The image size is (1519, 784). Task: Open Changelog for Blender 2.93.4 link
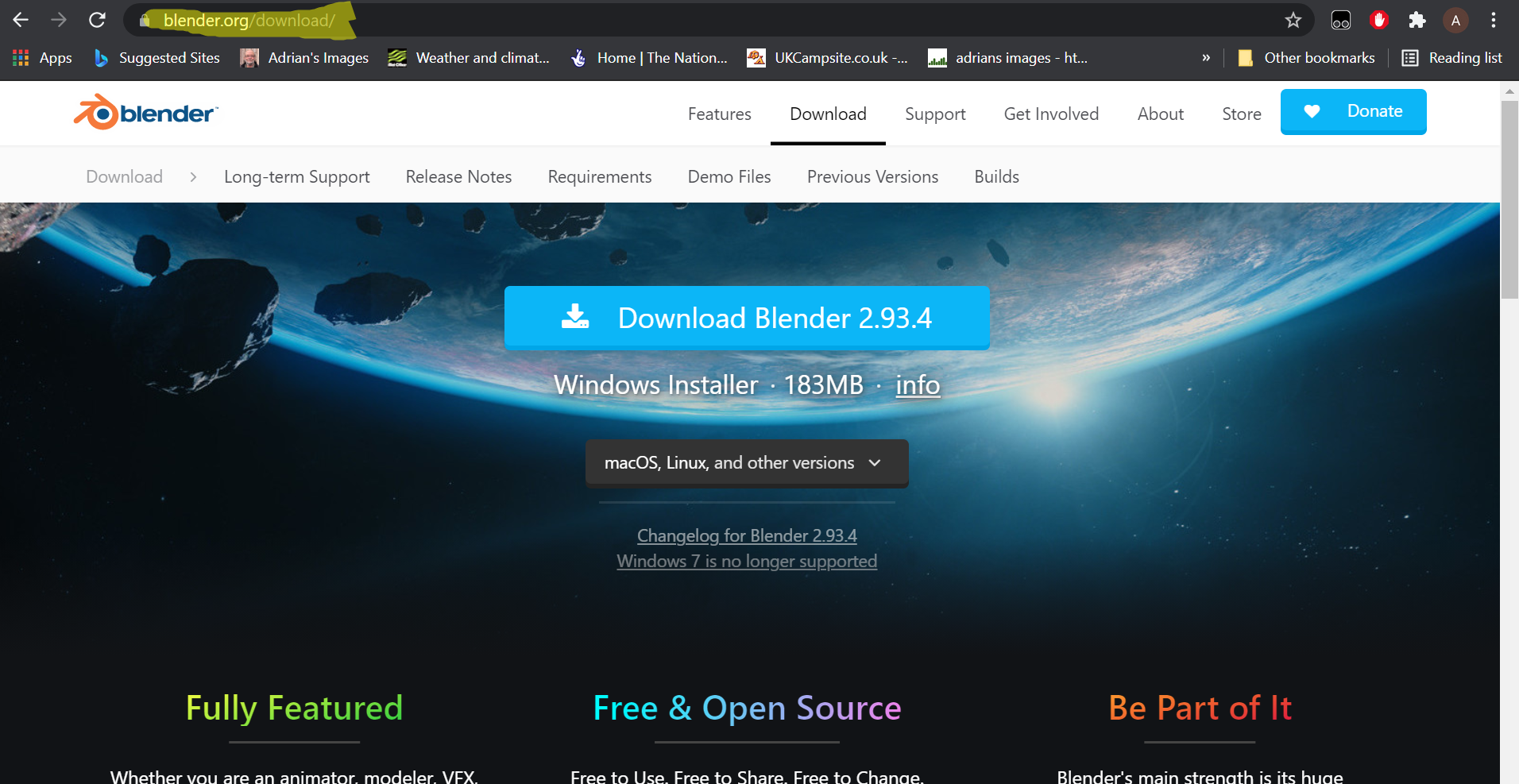click(747, 536)
